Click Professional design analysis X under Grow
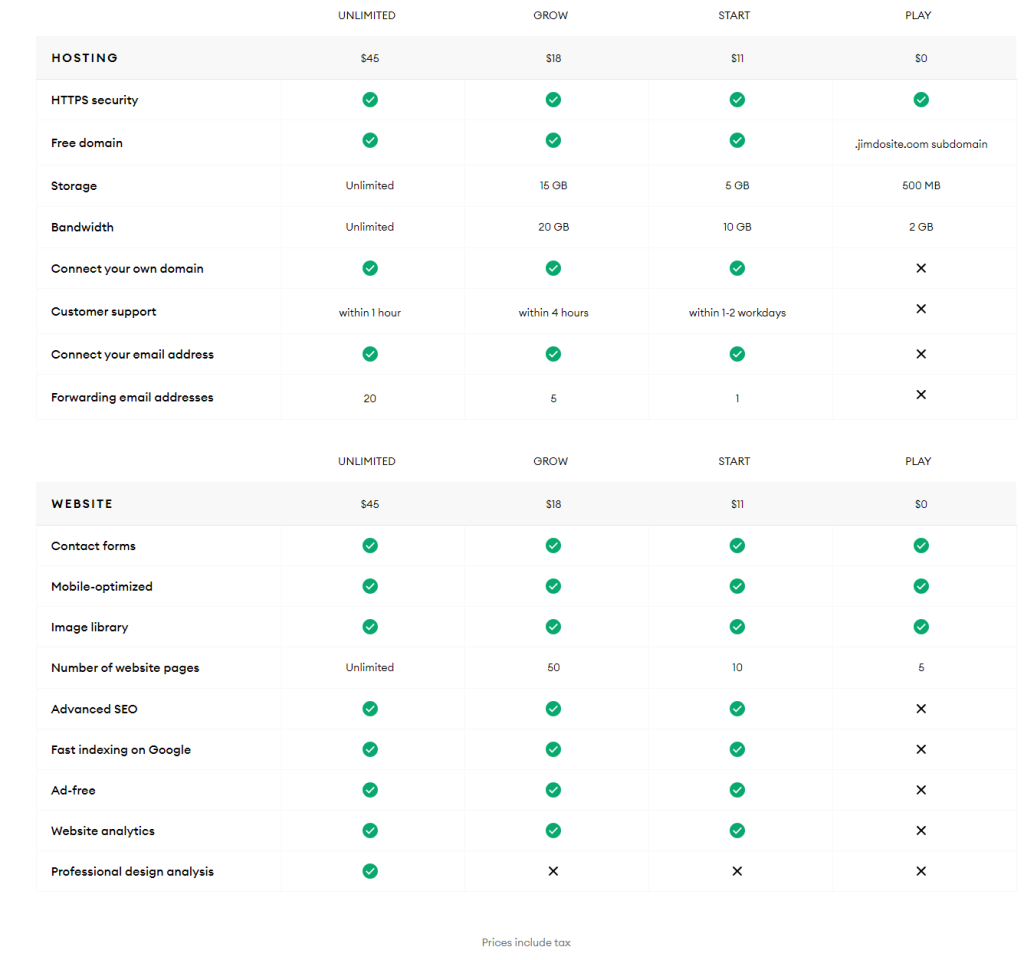Viewport: 1024px width, 960px height. coord(553,871)
